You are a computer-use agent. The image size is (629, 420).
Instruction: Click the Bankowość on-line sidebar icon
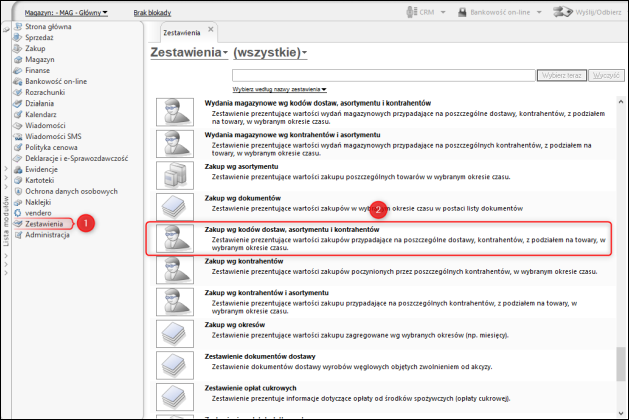pos(18,81)
